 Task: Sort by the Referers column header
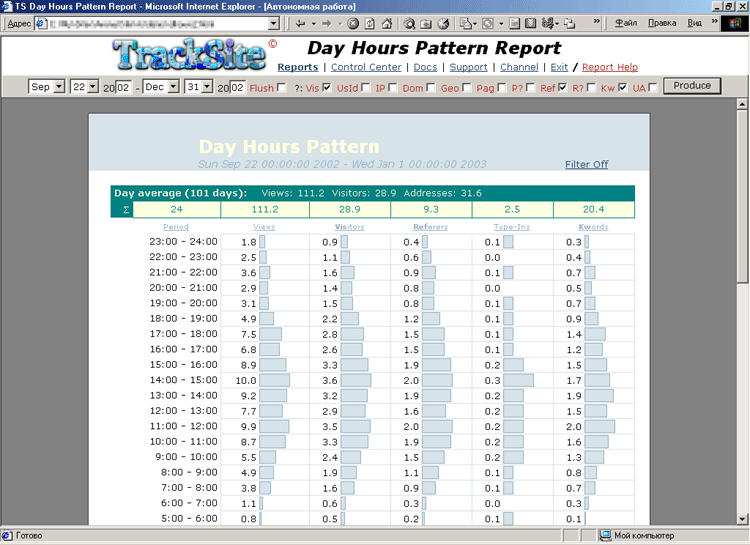(x=430, y=227)
